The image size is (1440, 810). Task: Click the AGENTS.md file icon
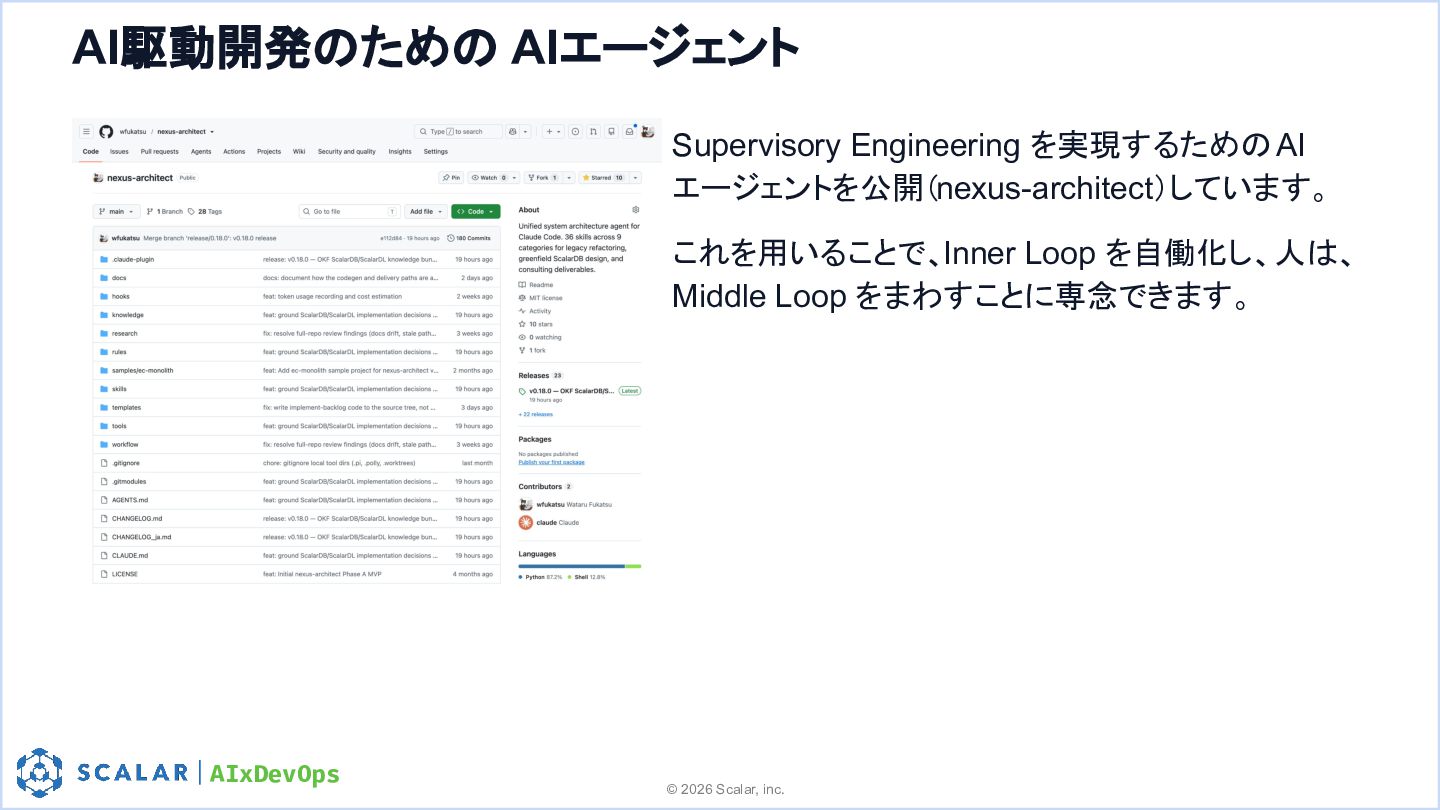(x=103, y=500)
